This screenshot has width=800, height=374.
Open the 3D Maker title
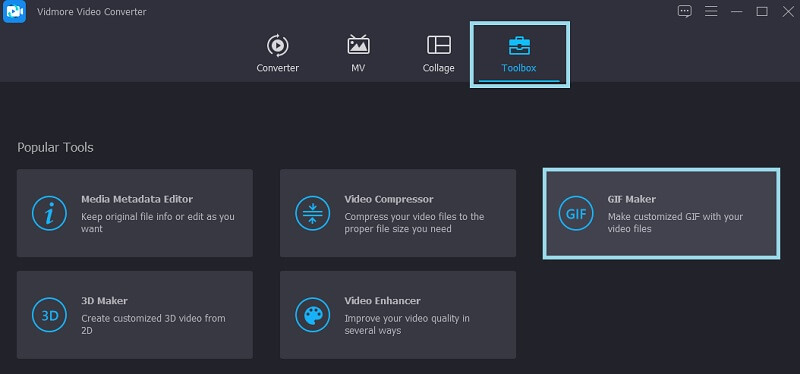[x=104, y=301]
